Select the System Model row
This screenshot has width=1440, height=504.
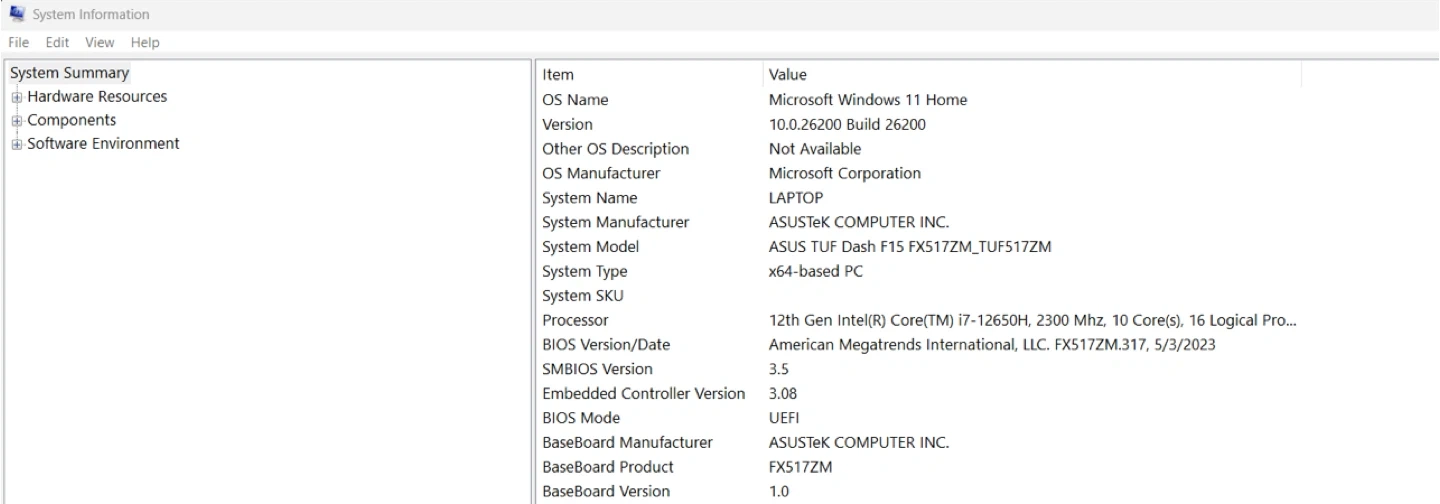point(590,247)
